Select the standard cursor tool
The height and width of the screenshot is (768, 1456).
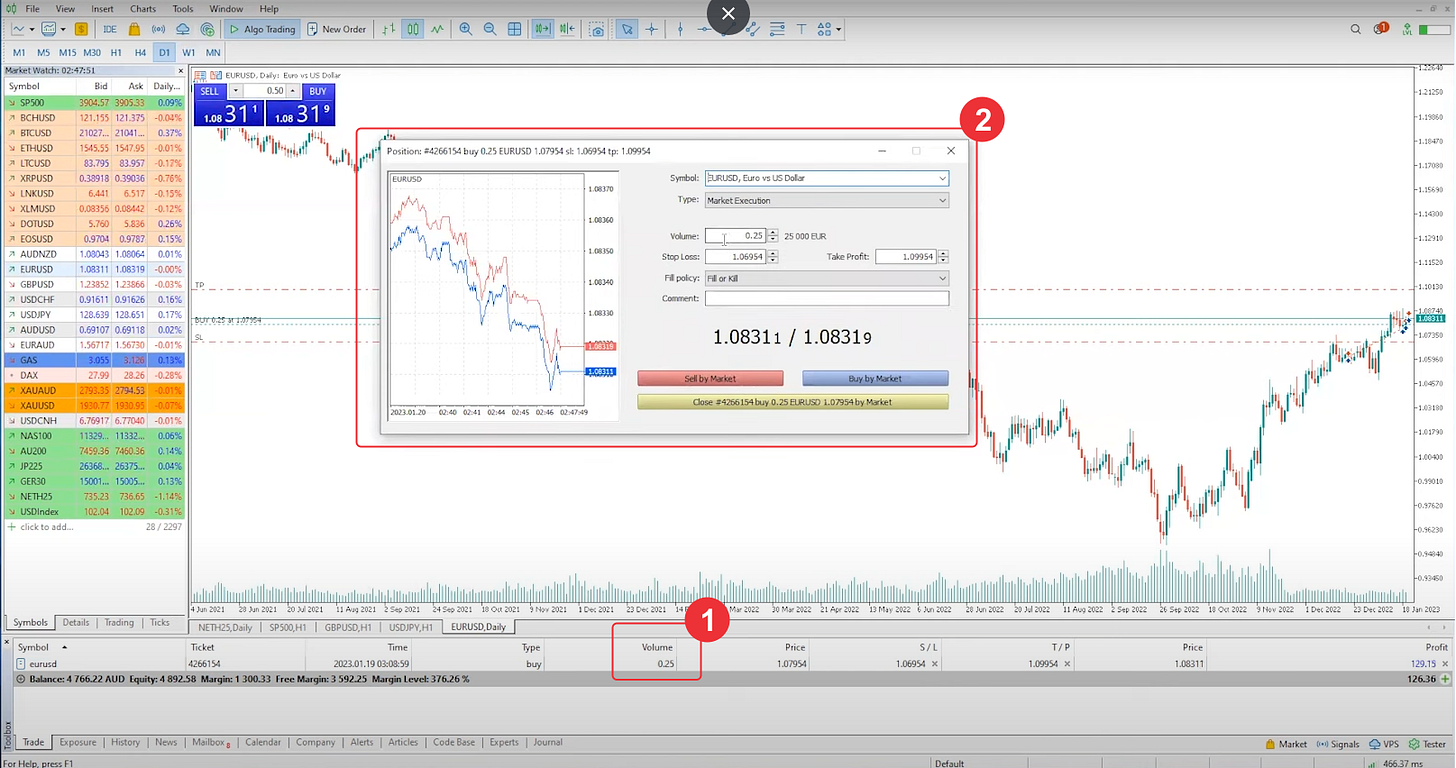pyautogui.click(x=627, y=29)
